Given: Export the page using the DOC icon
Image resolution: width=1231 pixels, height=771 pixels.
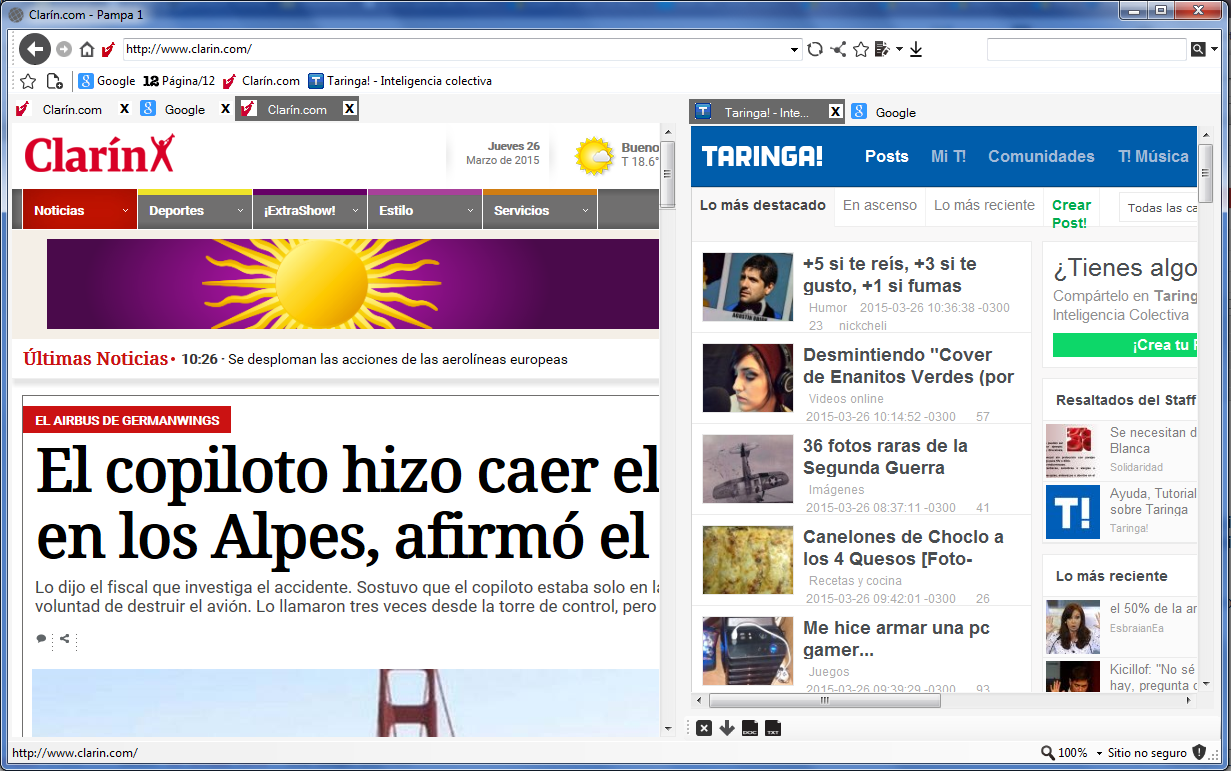Looking at the screenshot, I should coord(748,728).
